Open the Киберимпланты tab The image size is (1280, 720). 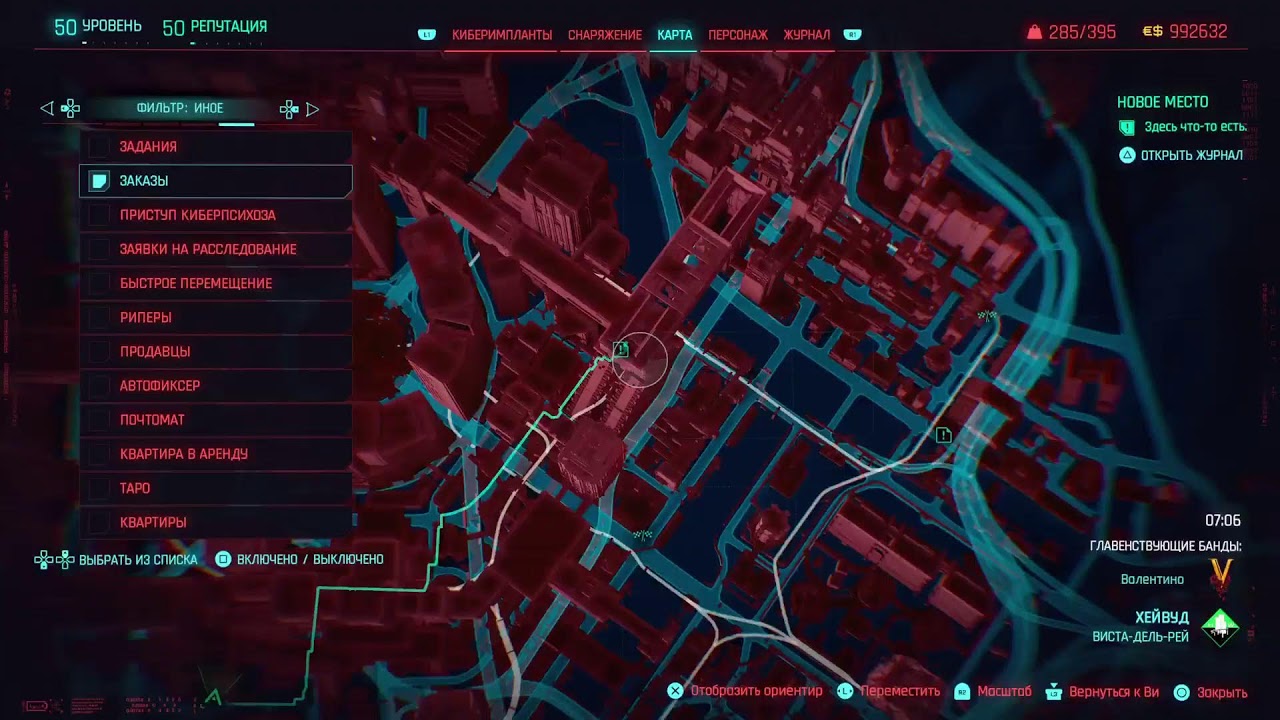pyautogui.click(x=502, y=35)
